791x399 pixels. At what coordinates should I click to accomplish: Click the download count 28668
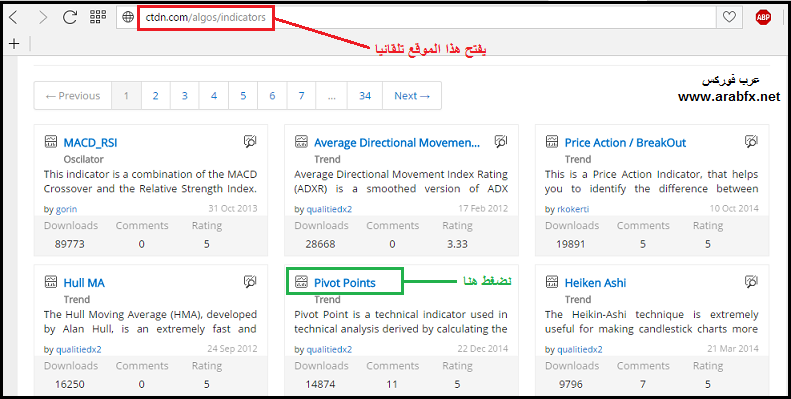click(x=320, y=244)
